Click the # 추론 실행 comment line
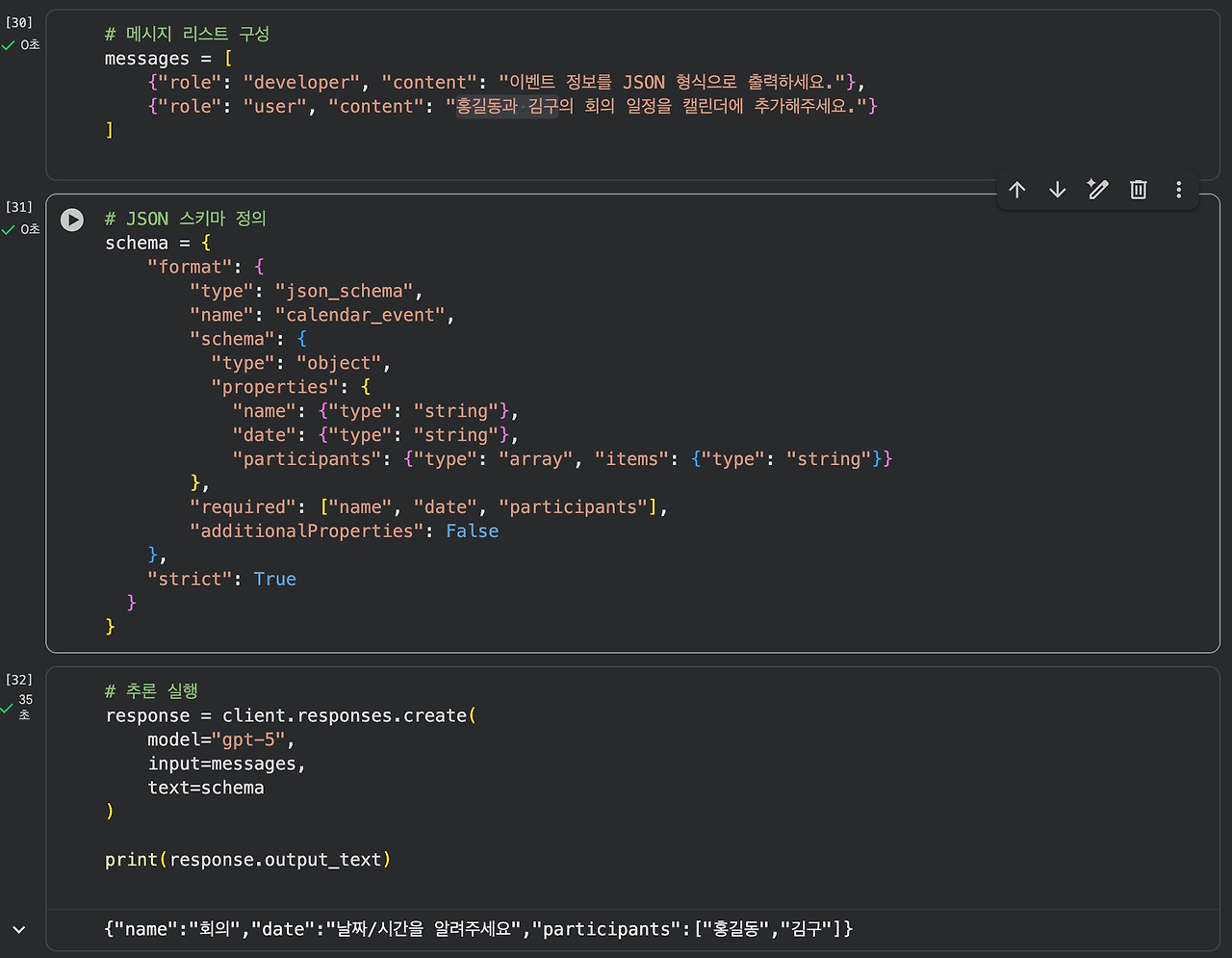1232x958 pixels. pos(151,691)
